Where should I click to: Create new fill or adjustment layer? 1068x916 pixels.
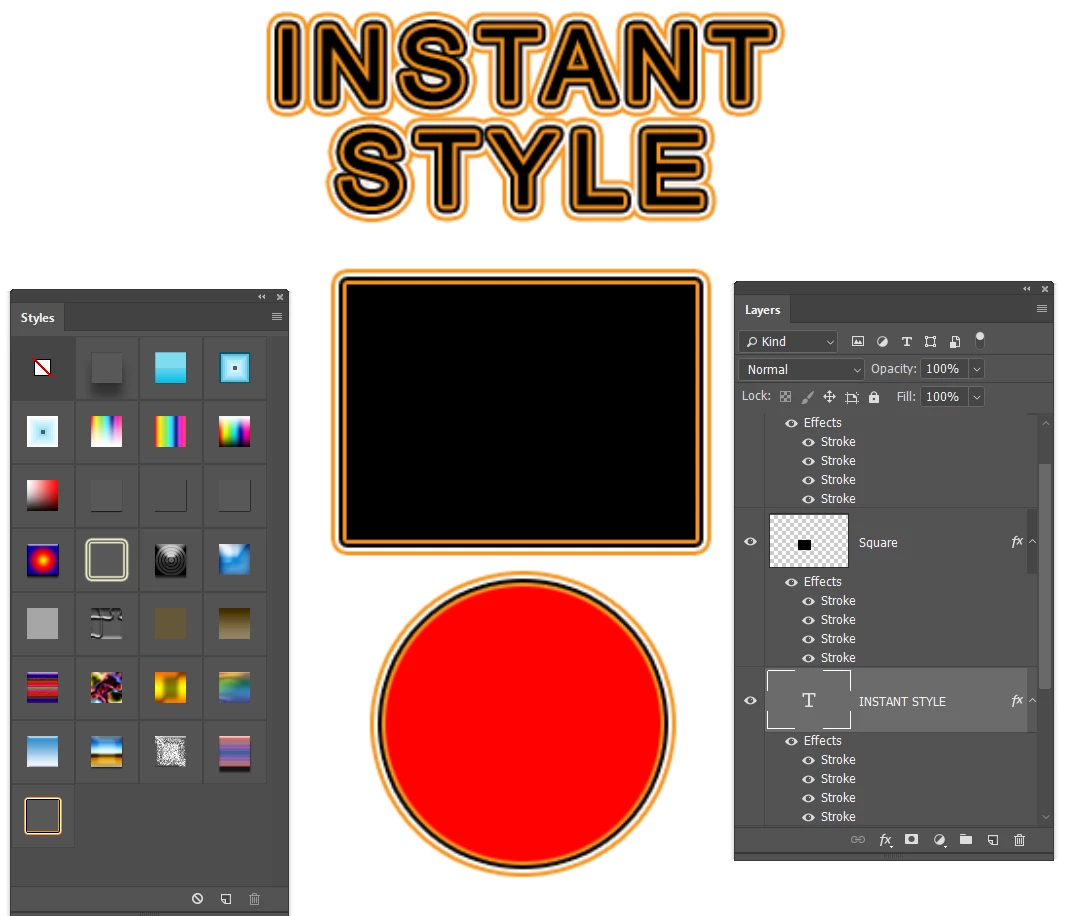tap(939, 840)
